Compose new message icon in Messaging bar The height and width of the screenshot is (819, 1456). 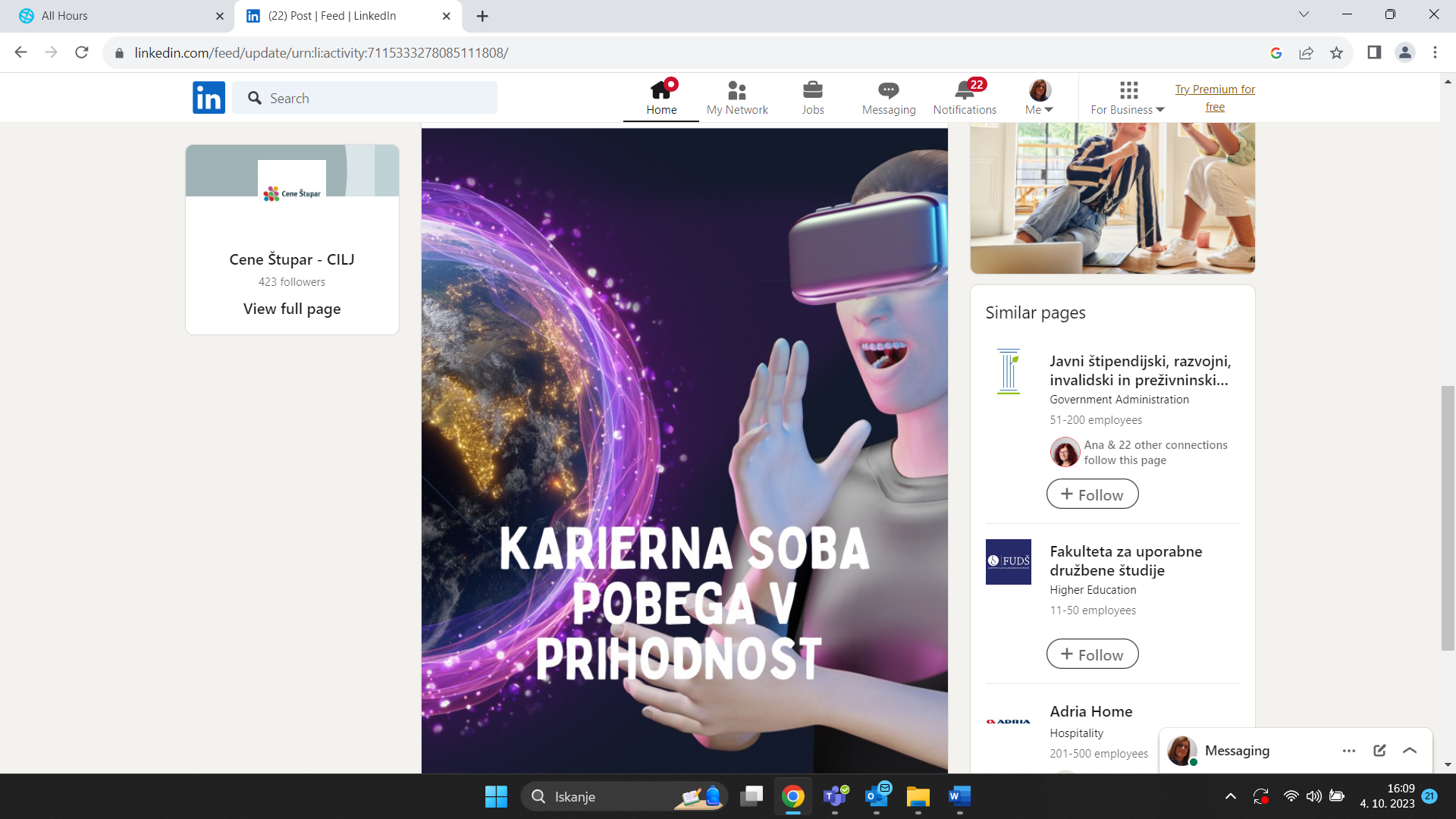tap(1379, 750)
